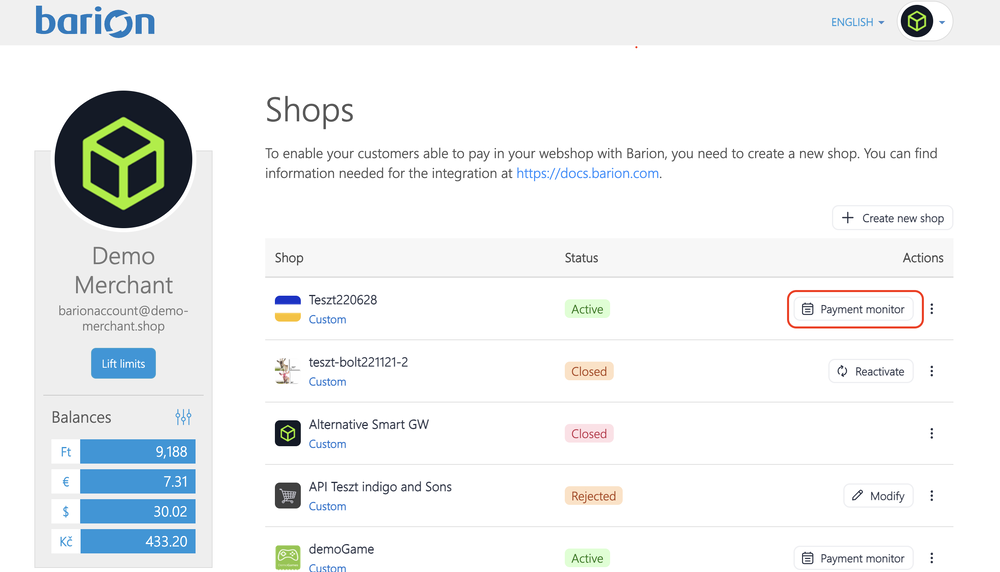Click the Demo Merchant profile picture

click(123, 161)
